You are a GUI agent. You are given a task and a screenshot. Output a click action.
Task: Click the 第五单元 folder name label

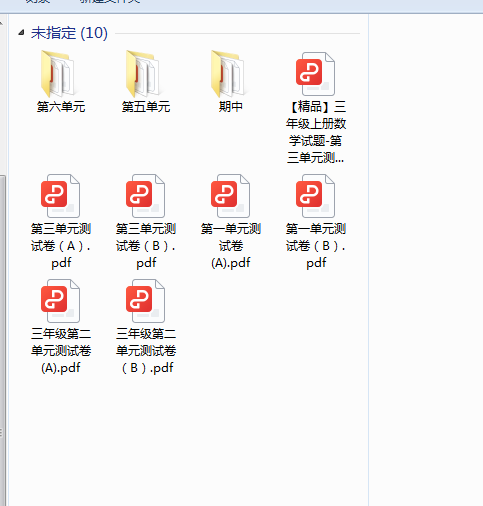click(x=146, y=107)
